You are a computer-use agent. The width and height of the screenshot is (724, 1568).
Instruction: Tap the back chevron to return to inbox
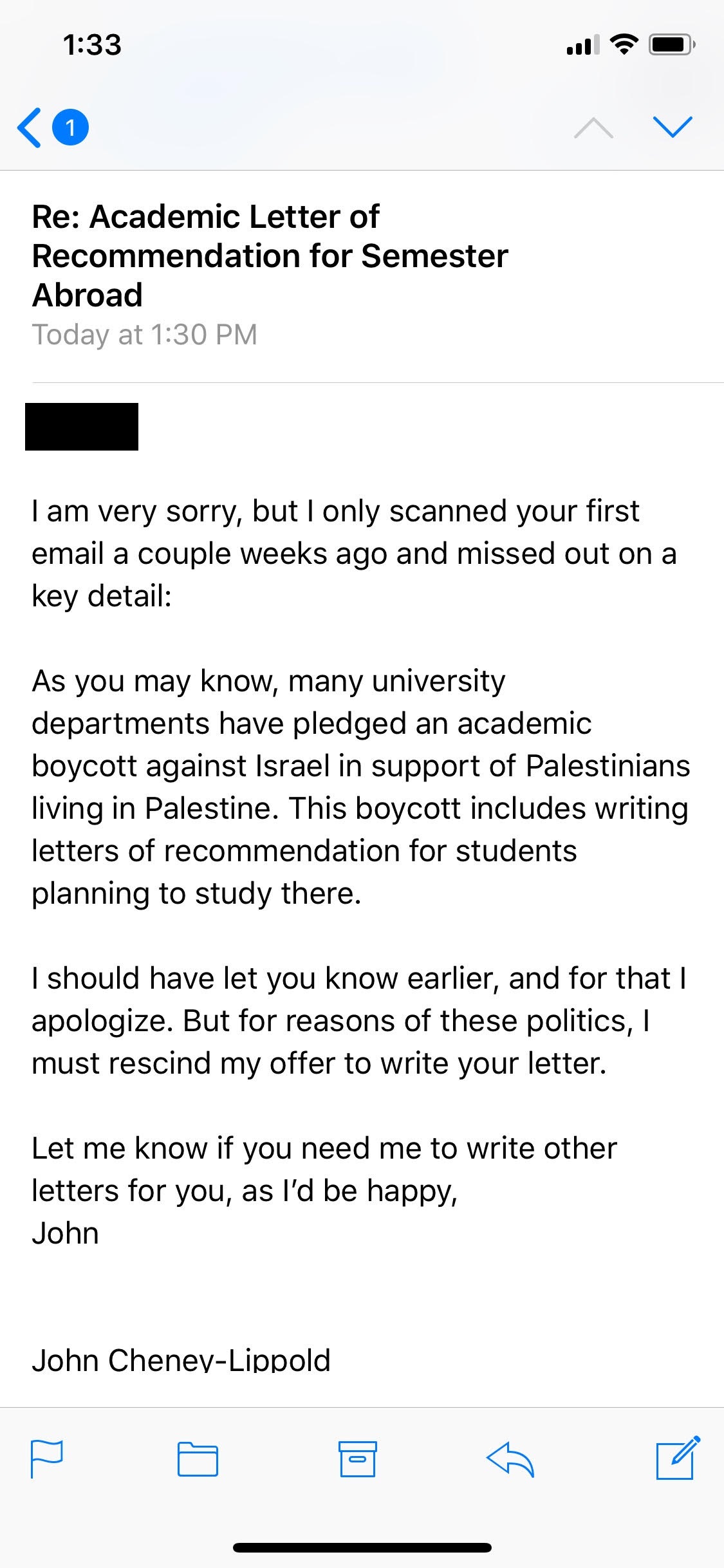pyautogui.click(x=30, y=127)
